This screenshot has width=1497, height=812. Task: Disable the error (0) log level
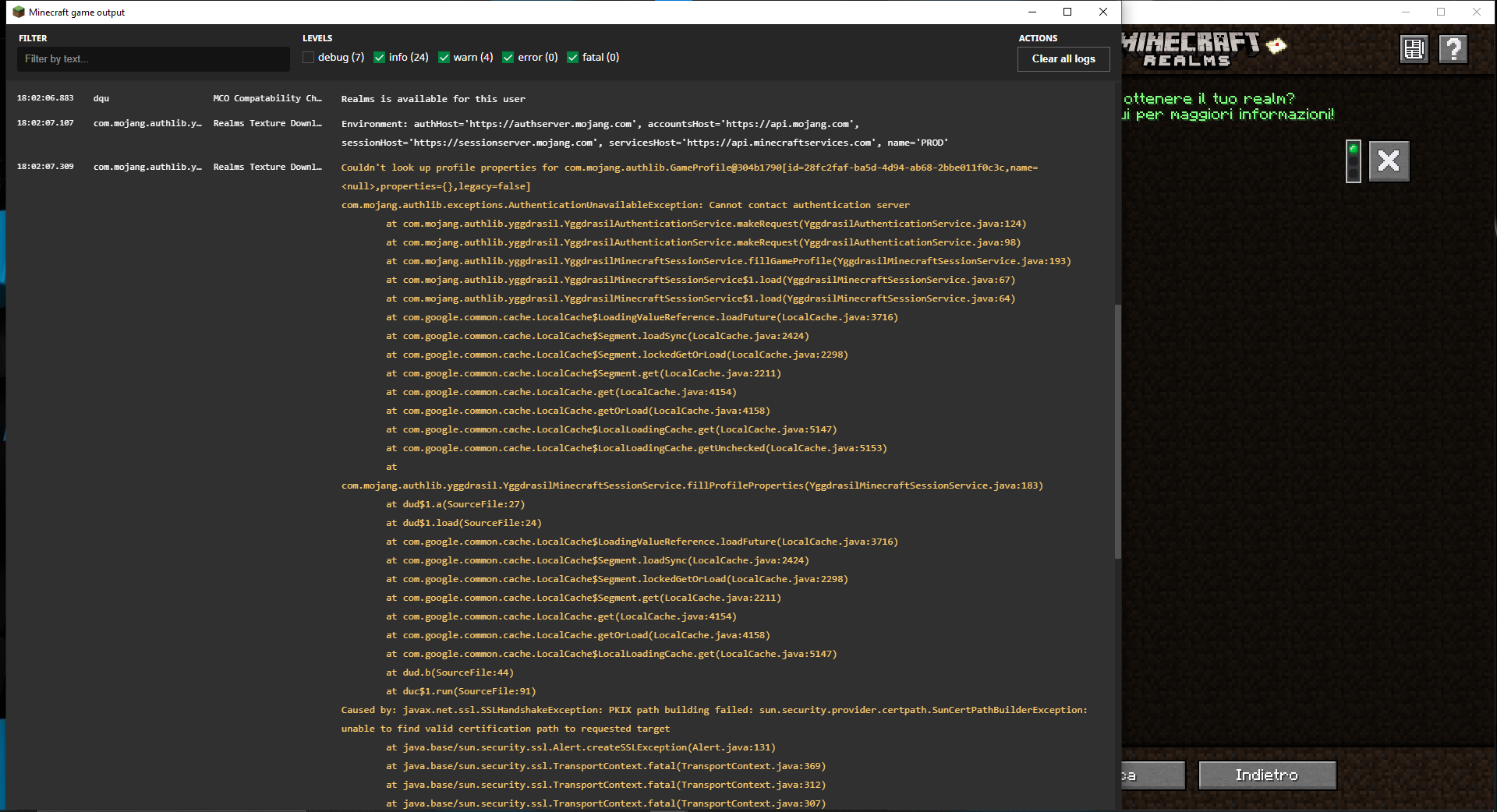(508, 58)
